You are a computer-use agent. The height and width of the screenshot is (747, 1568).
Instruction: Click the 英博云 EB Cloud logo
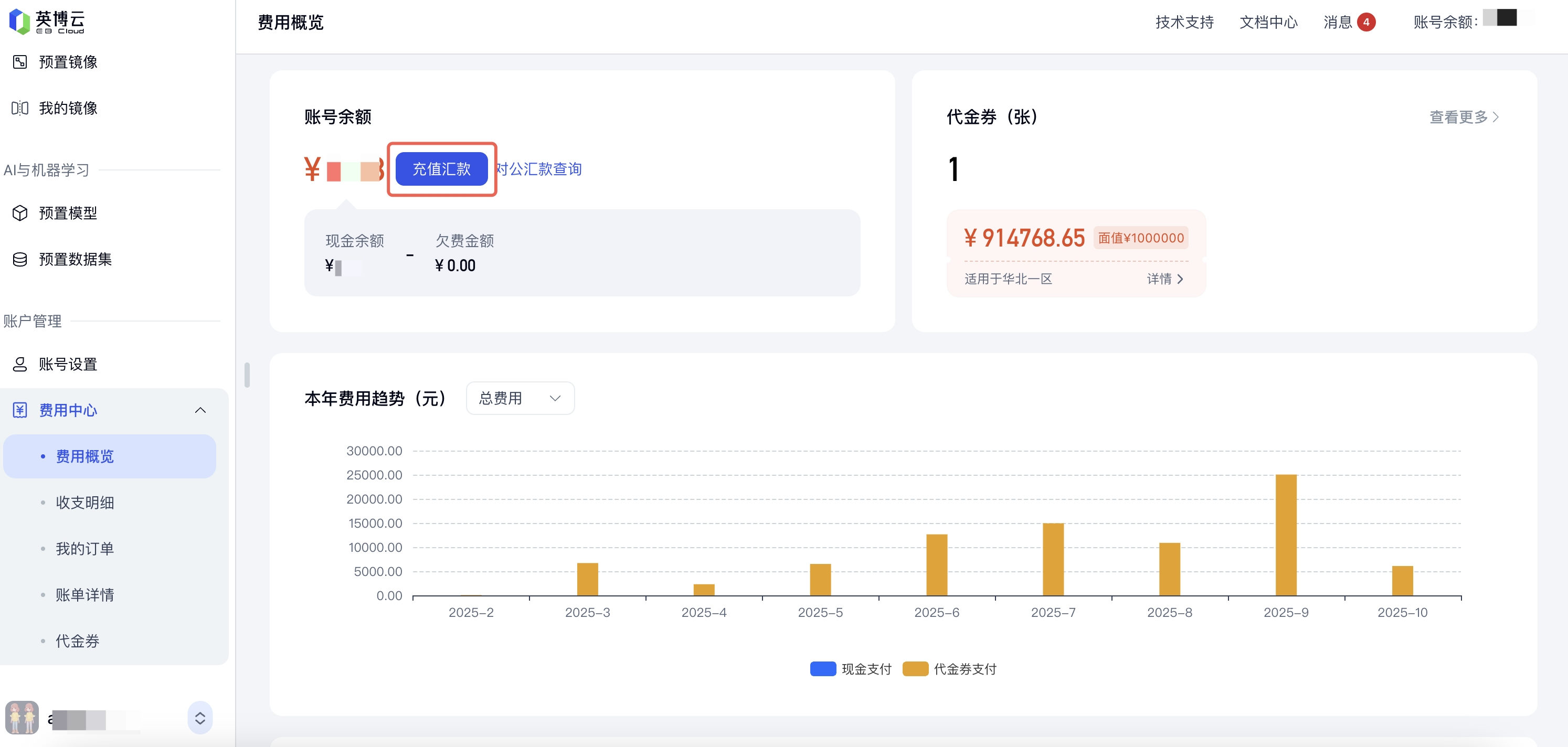tap(47, 22)
